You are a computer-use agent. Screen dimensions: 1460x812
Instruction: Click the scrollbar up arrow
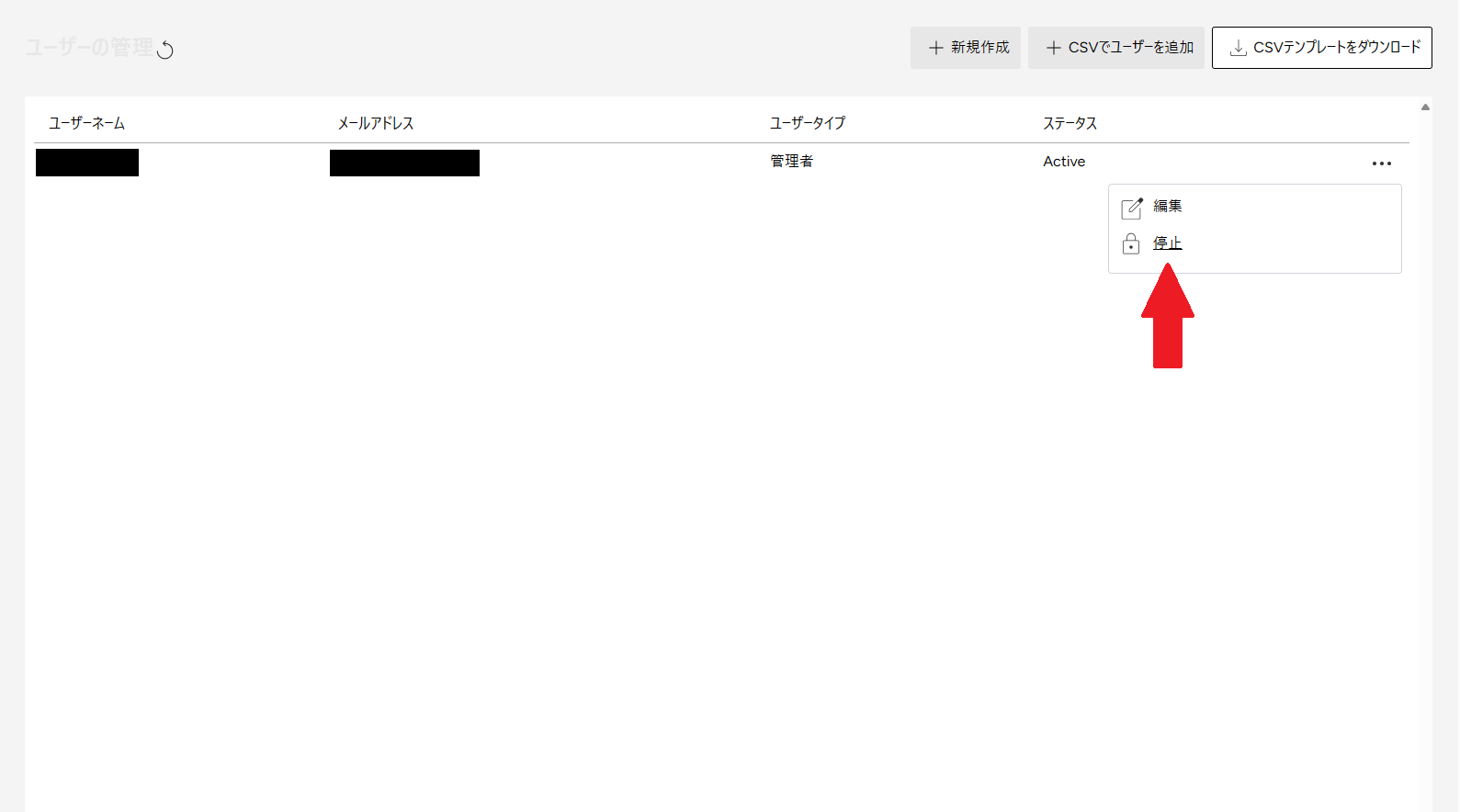(x=1425, y=107)
